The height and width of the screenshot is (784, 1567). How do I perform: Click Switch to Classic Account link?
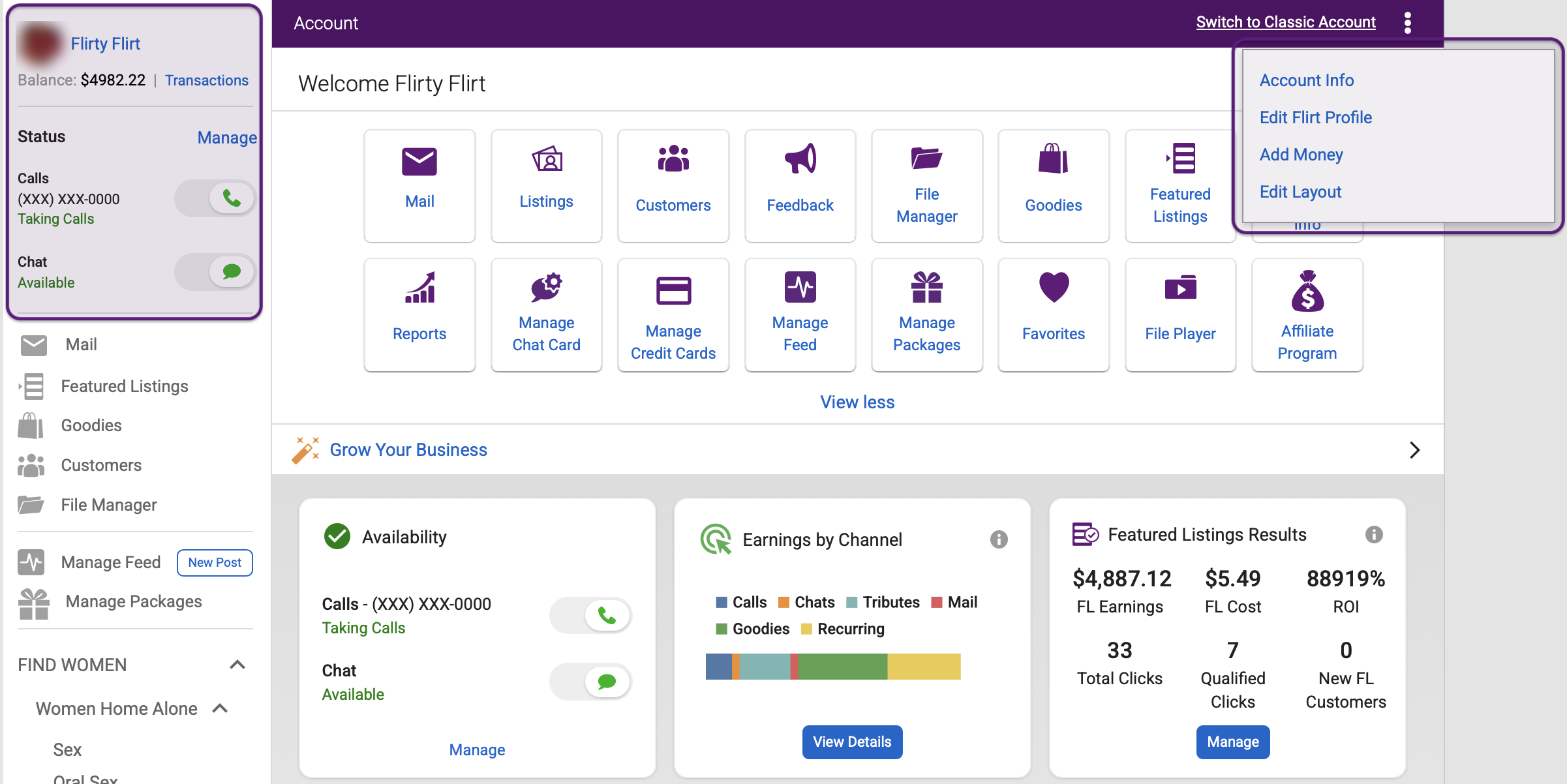coord(1286,22)
